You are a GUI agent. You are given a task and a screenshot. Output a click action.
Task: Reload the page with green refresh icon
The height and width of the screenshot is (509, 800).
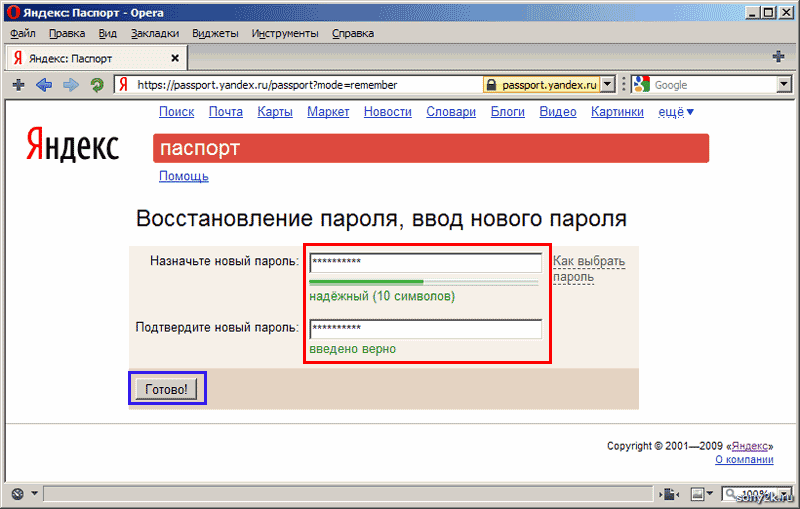(x=97, y=85)
